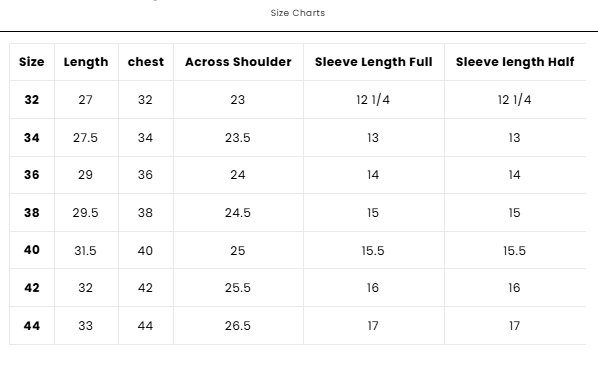Click the Sleeve length Half header

tap(515, 62)
